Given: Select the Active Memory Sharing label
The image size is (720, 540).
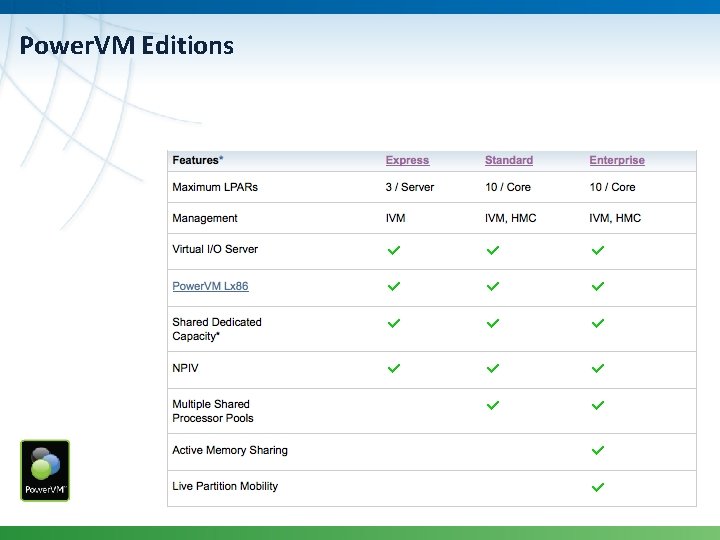Looking at the screenshot, I should [230, 450].
